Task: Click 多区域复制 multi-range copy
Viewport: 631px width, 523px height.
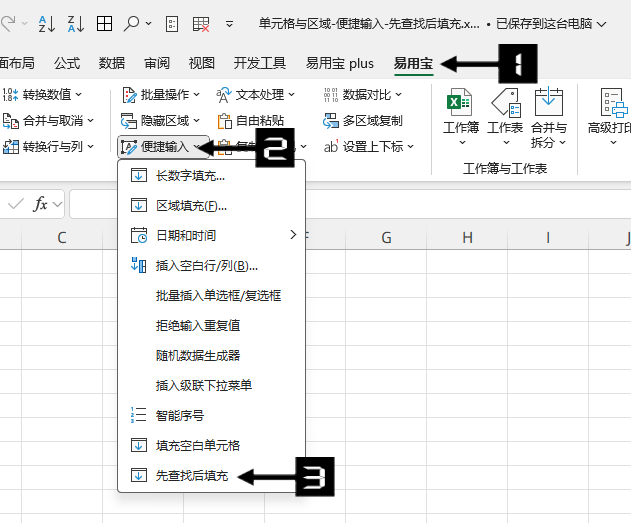Action: [363, 121]
